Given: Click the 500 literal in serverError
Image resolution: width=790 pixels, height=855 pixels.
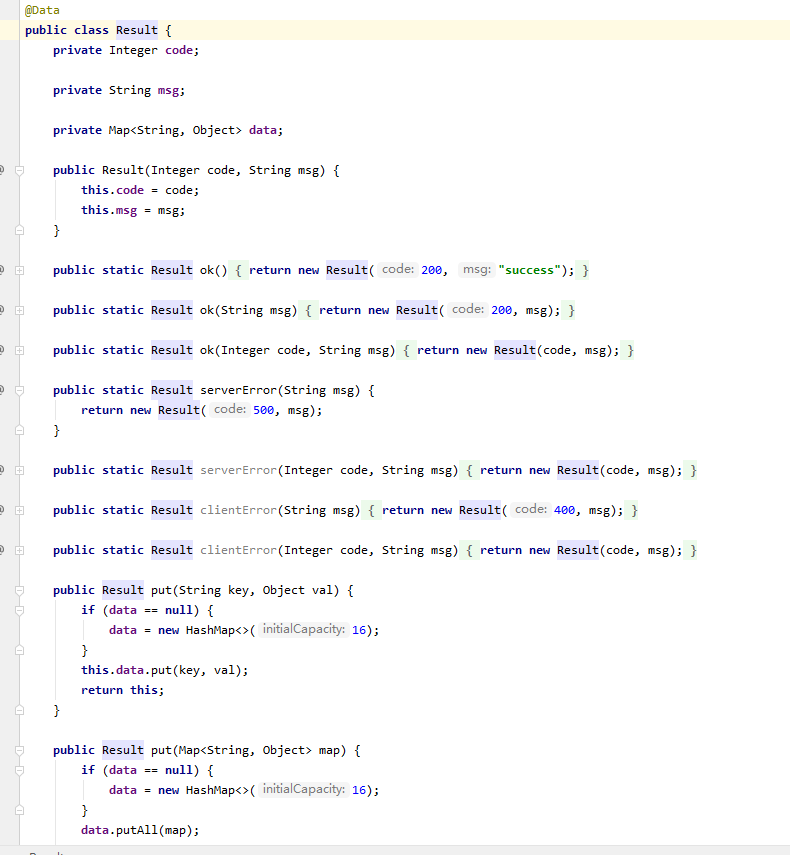Looking at the screenshot, I should (x=263, y=410).
